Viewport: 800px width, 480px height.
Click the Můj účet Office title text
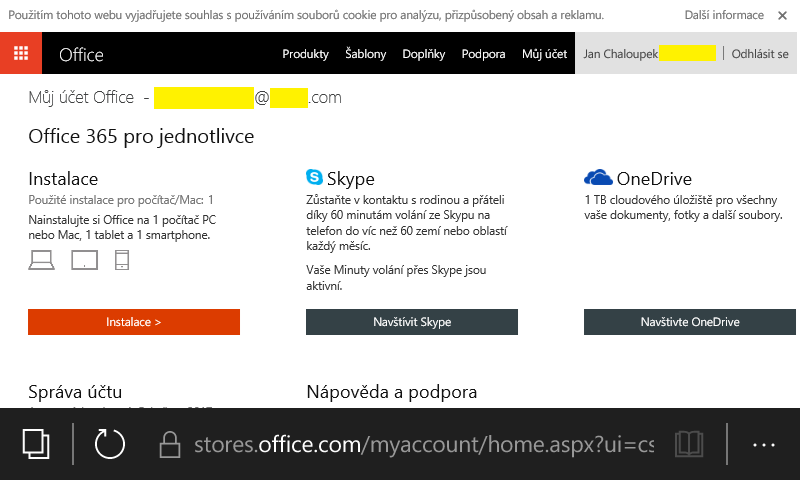click(x=81, y=97)
